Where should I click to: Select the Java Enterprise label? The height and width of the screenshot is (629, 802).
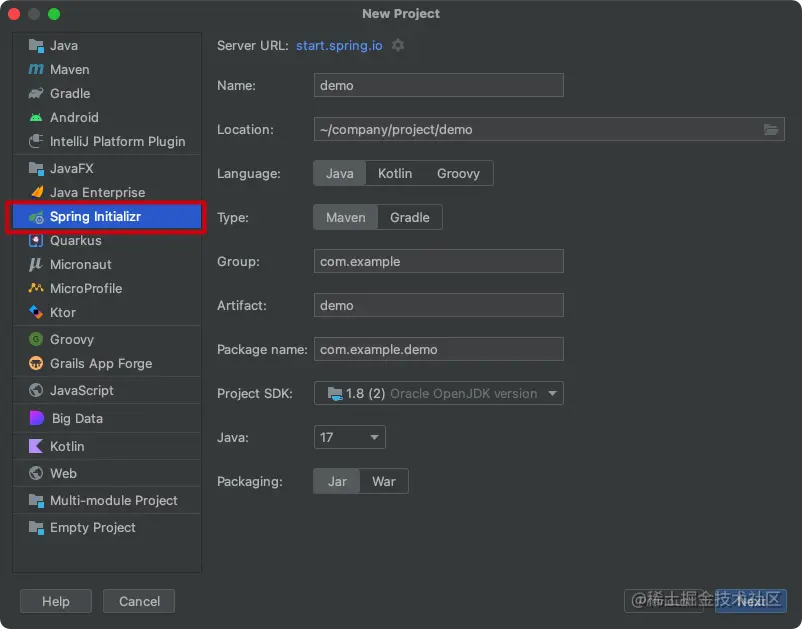tap(98, 193)
